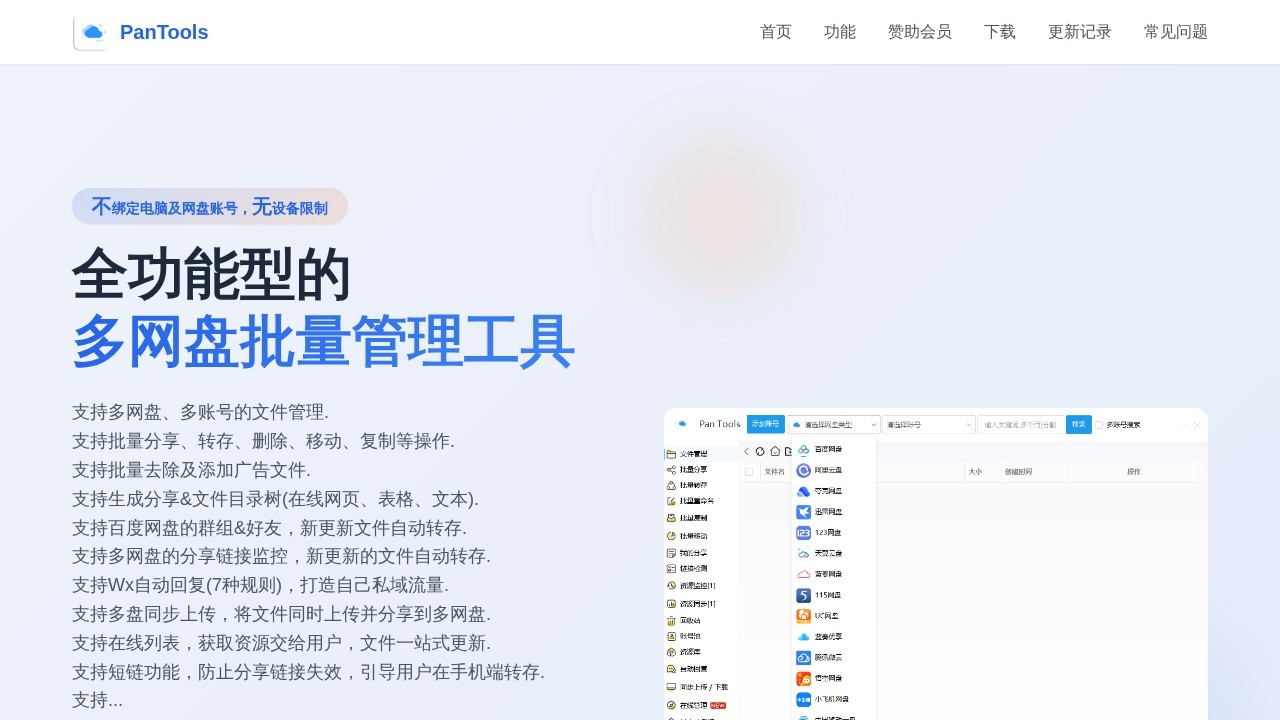The image size is (1280, 720).
Task: Click the 夸克网盘 icon in the dropdown list
Action: pos(803,491)
